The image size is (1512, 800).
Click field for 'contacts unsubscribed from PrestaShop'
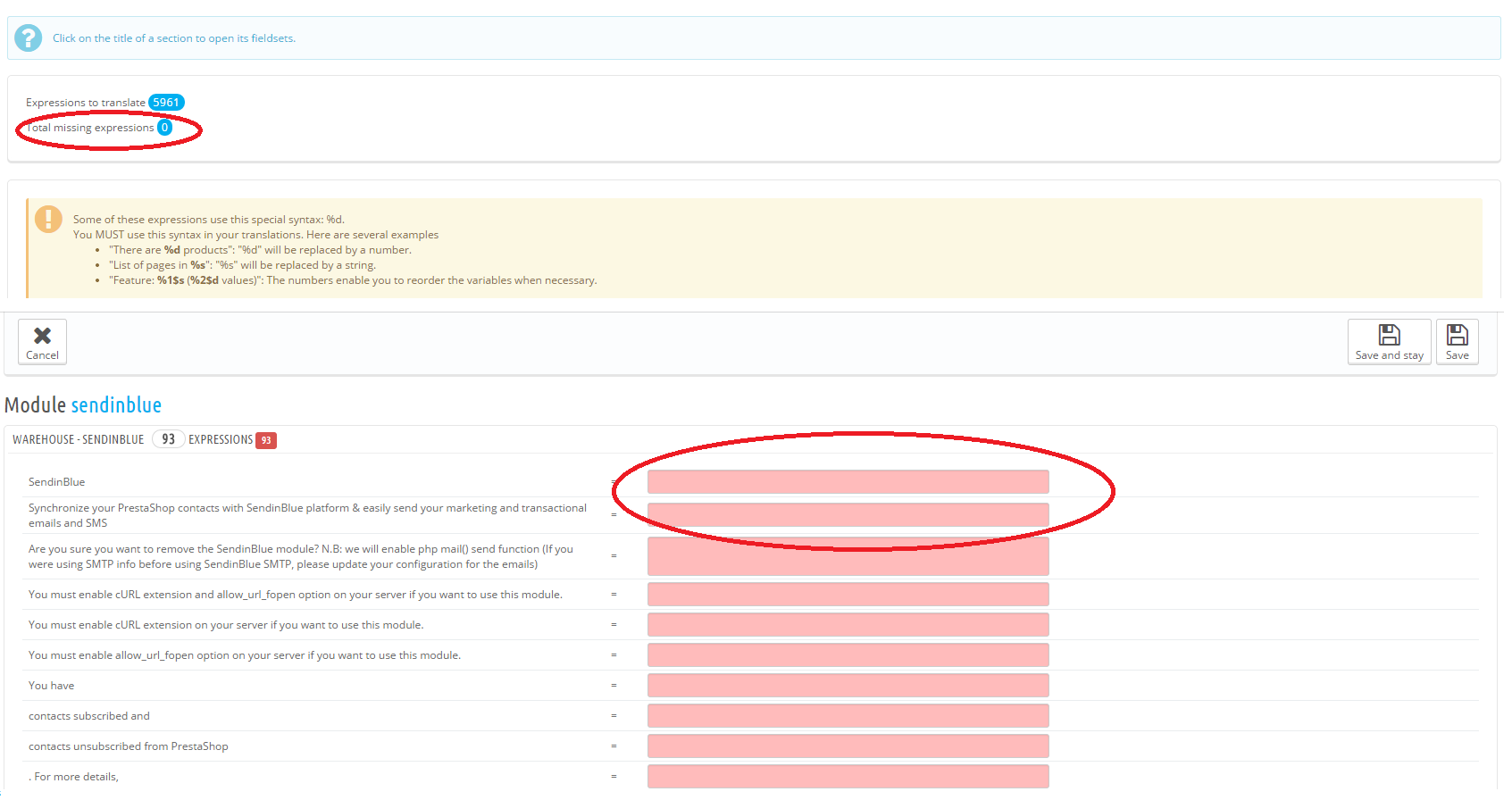848,746
